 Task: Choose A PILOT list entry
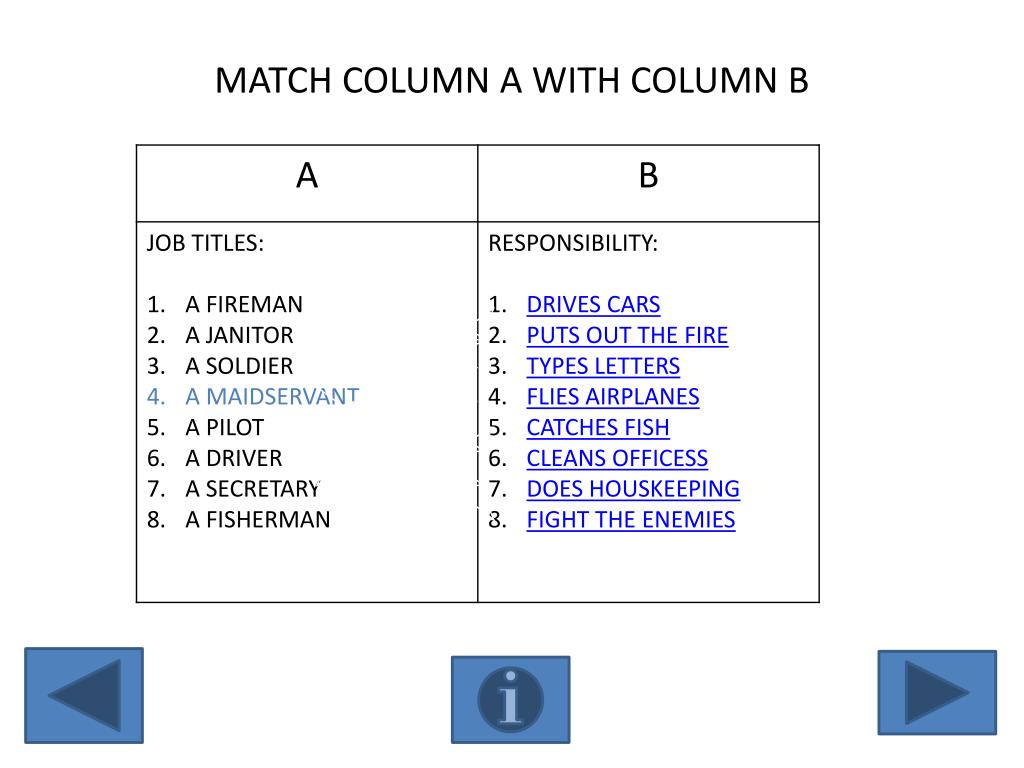point(224,427)
